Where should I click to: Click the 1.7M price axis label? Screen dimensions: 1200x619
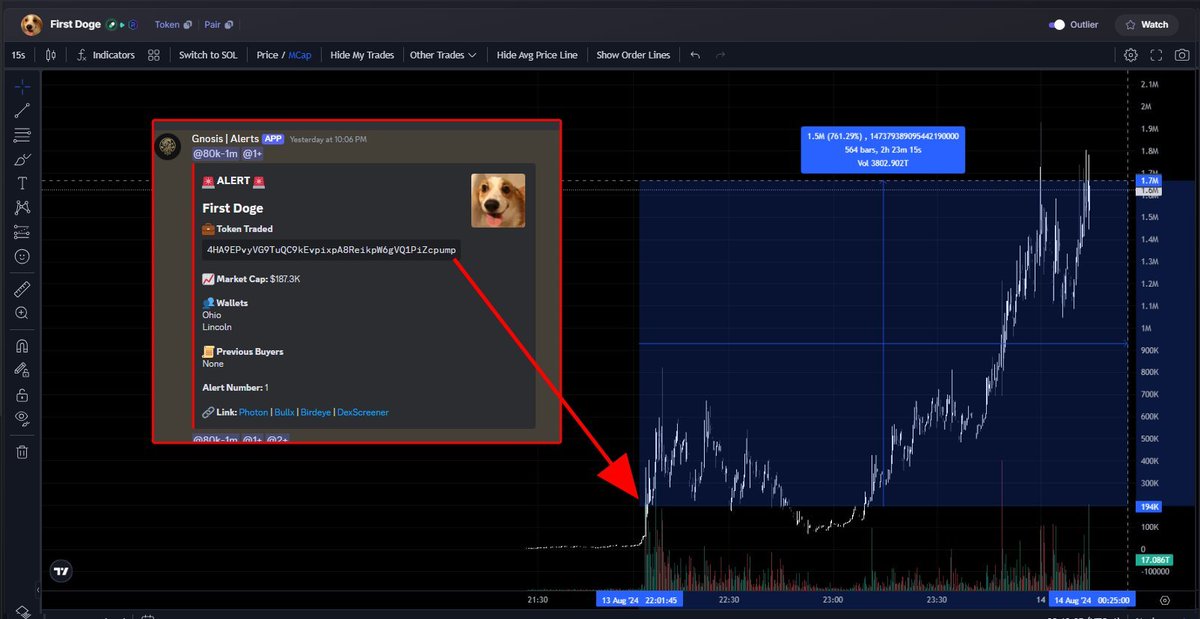click(1150, 180)
